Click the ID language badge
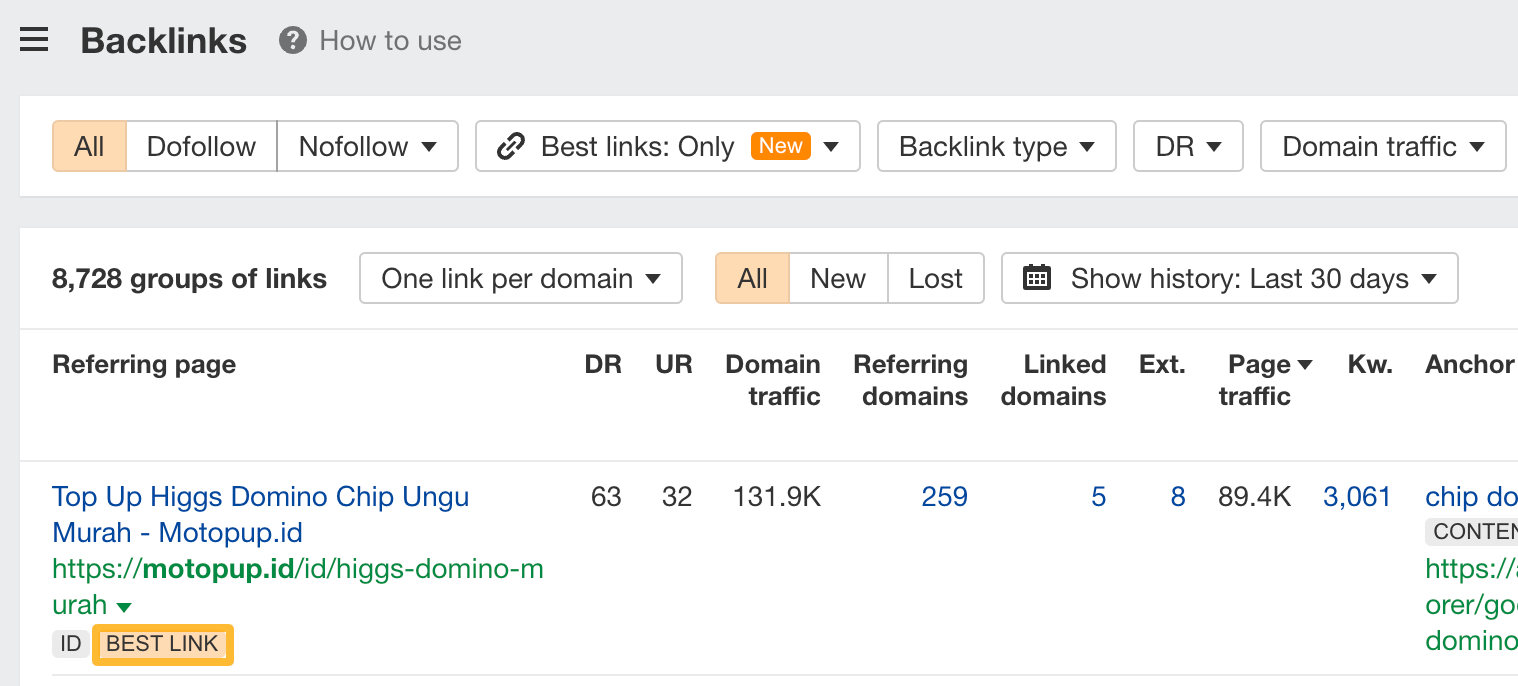The height and width of the screenshot is (686, 1518). pos(69,644)
